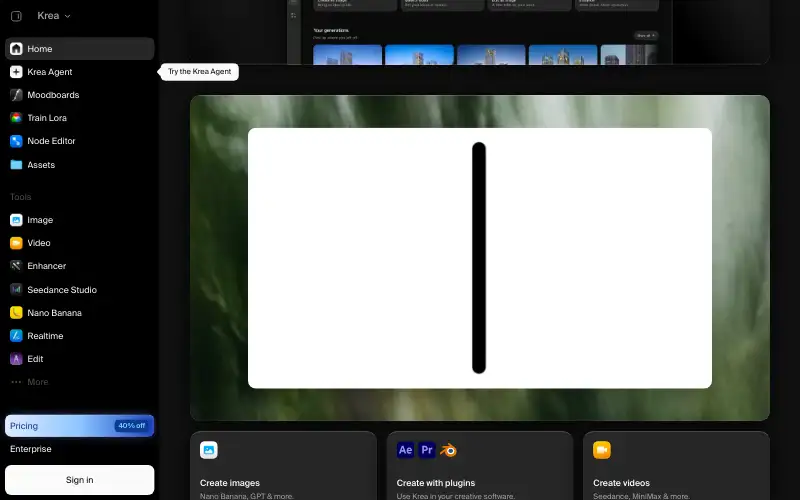Open Krea Agent via its plus icon

[x=16, y=72]
